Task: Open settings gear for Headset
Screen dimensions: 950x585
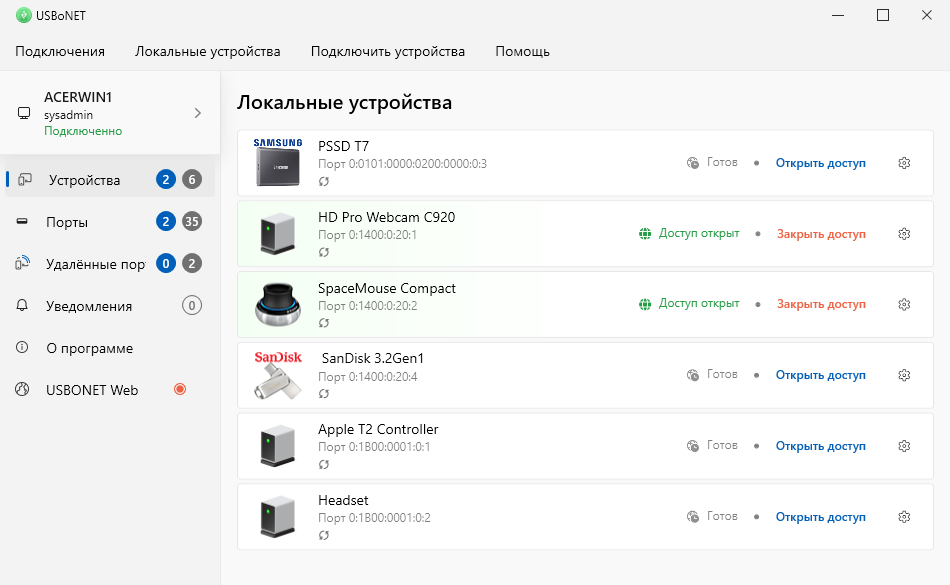Action: click(904, 517)
